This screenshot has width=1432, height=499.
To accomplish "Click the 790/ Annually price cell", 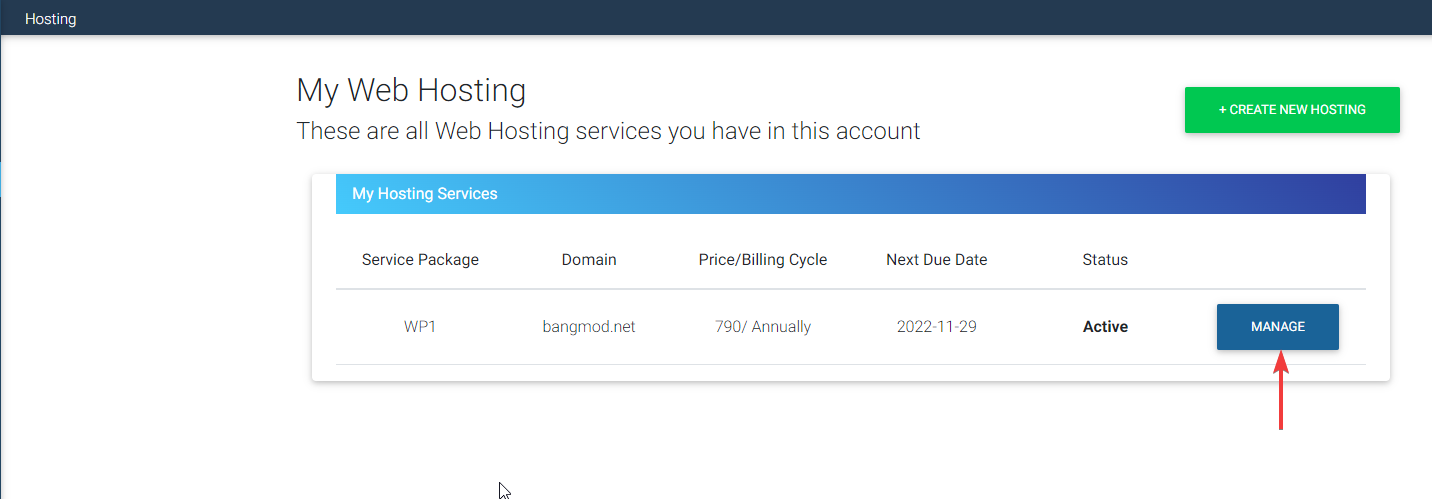I will coord(763,327).
